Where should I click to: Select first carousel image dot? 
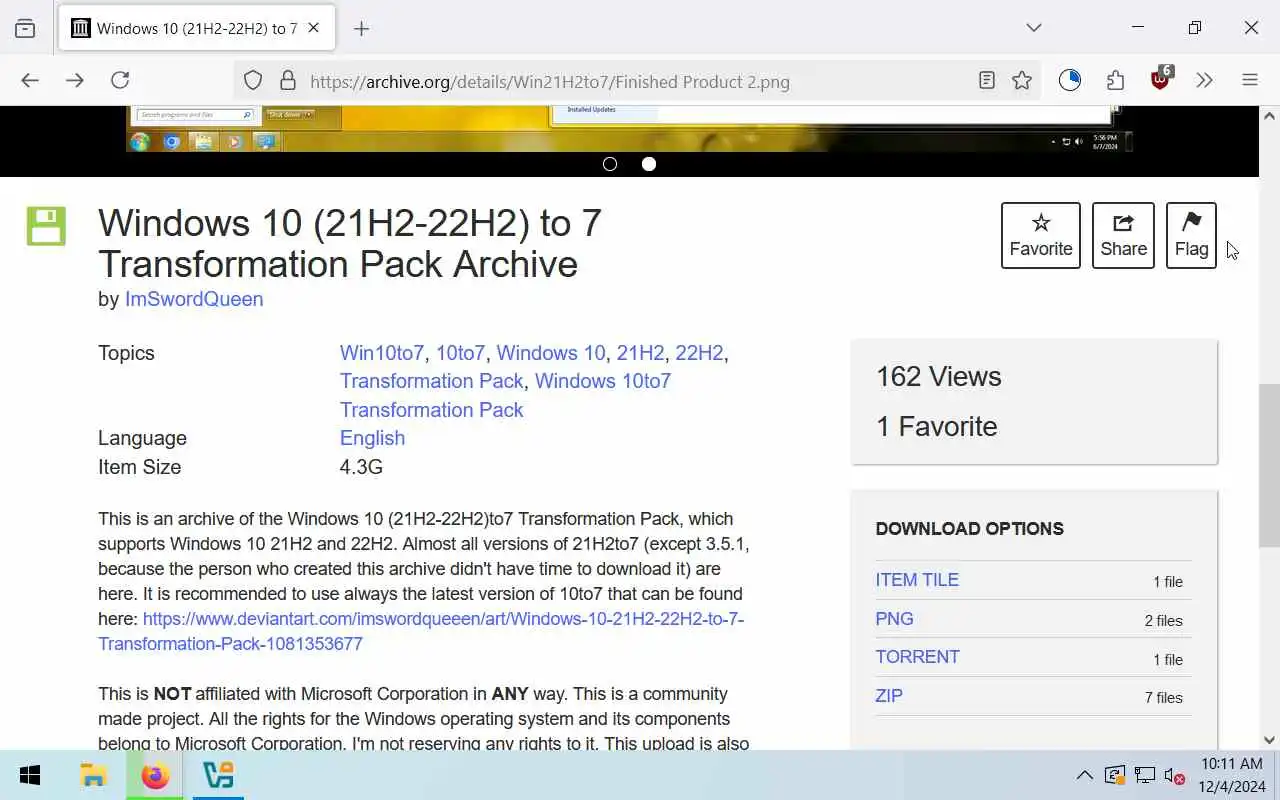[610, 164]
